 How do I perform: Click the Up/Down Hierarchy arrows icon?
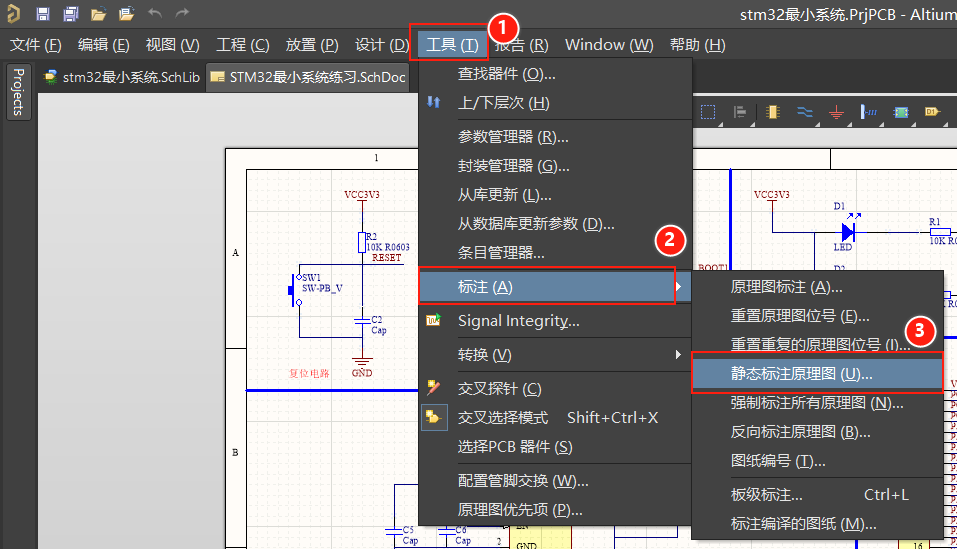[x=433, y=102]
